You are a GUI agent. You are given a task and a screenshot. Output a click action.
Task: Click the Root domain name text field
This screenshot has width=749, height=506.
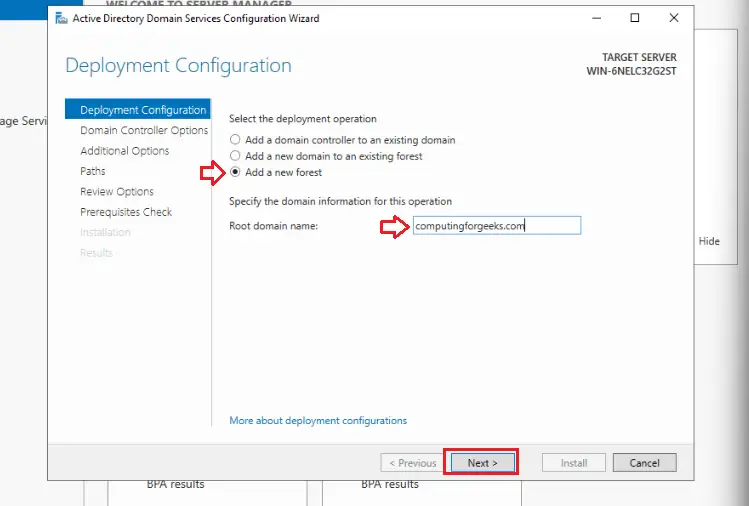click(497, 226)
